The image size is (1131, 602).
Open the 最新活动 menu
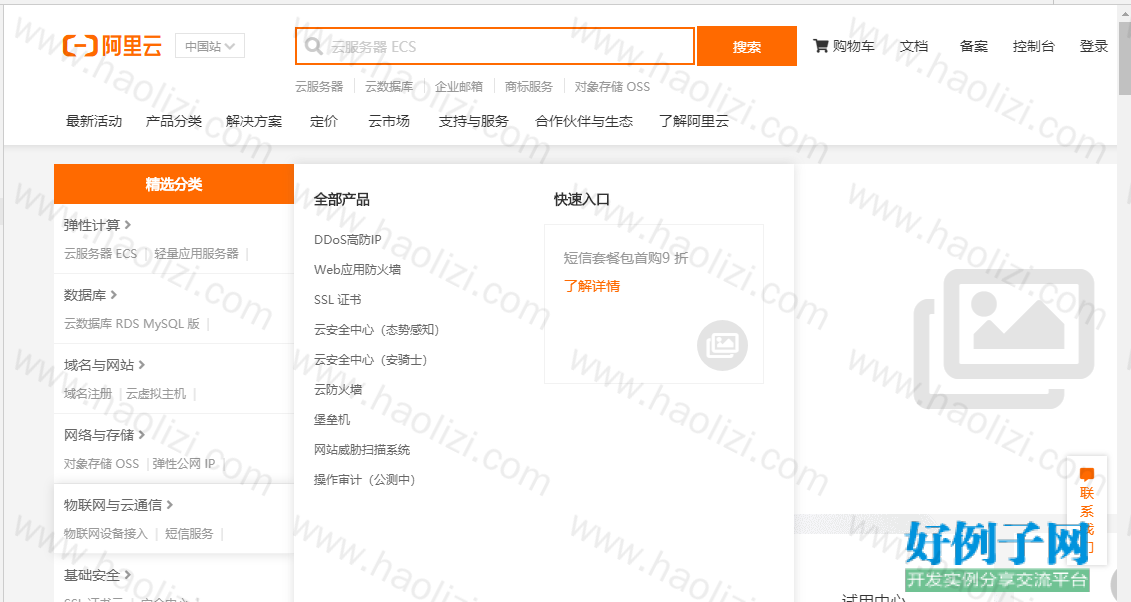(x=94, y=121)
